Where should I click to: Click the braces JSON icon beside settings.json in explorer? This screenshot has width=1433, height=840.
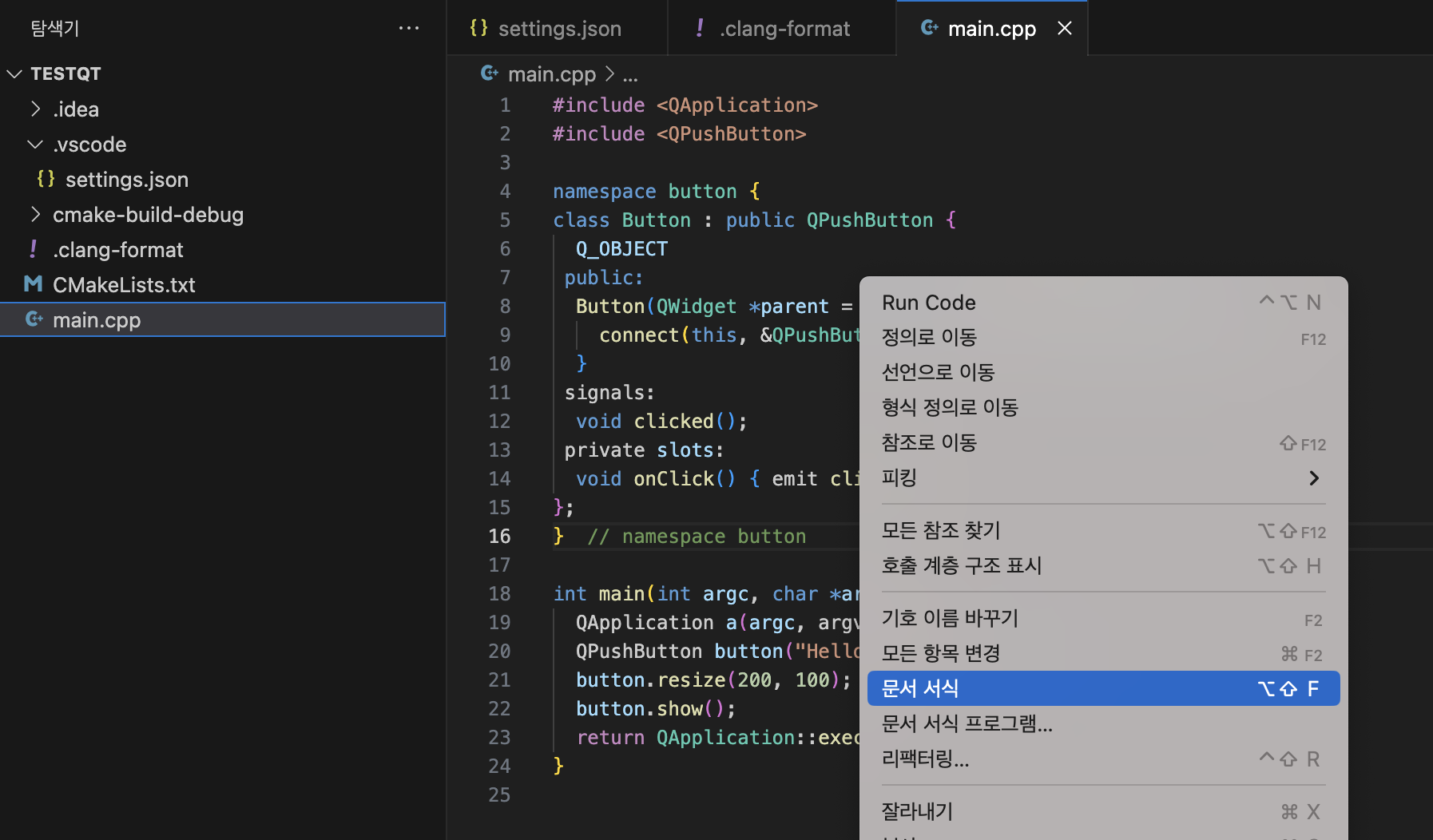46,179
